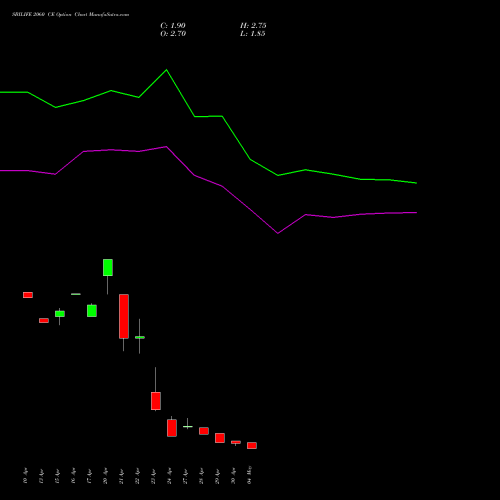Select the 30 Apr red candlestick
Screen dimensions: 500x500
(236, 442)
